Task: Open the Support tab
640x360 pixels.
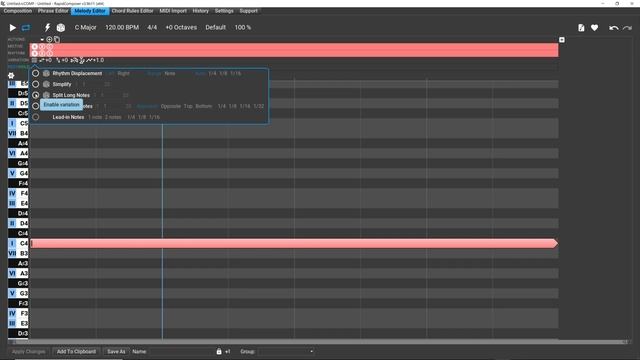Action: point(249,11)
